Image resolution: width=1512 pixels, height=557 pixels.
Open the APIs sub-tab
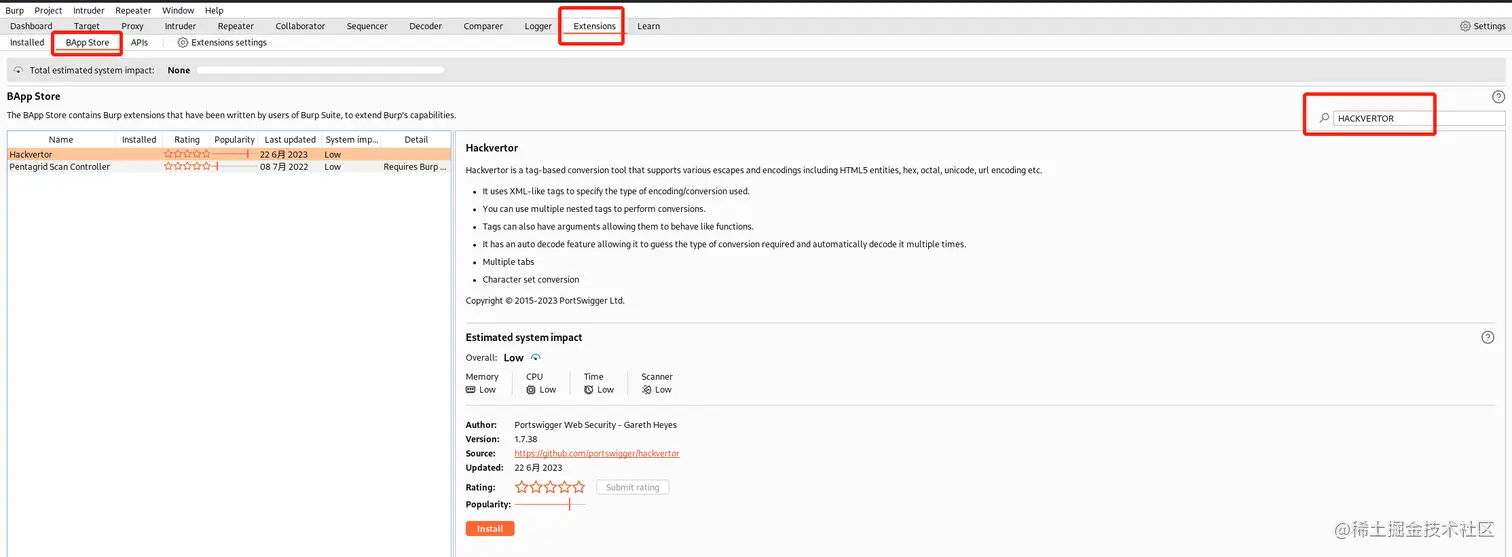click(x=139, y=43)
